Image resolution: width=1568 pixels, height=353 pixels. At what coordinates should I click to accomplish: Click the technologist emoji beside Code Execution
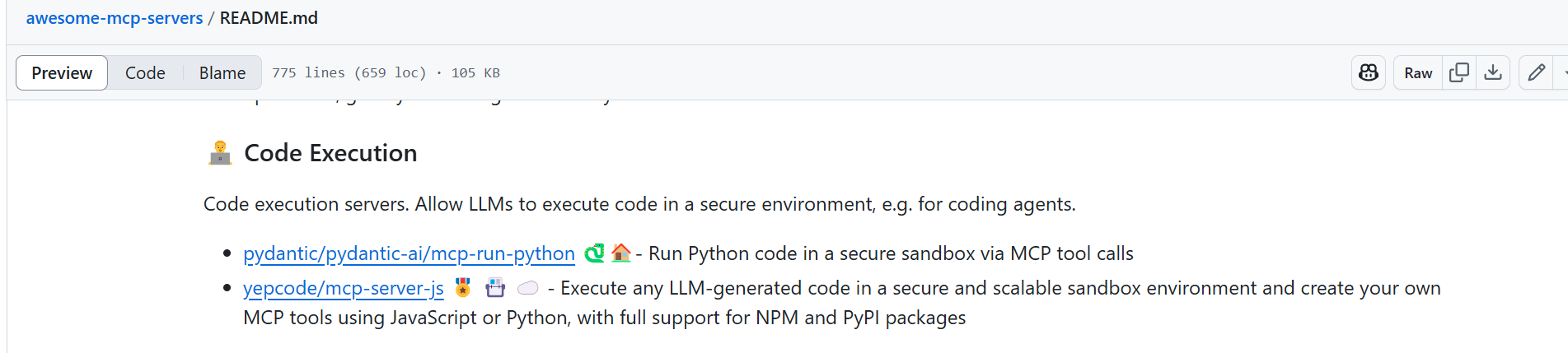[x=220, y=153]
